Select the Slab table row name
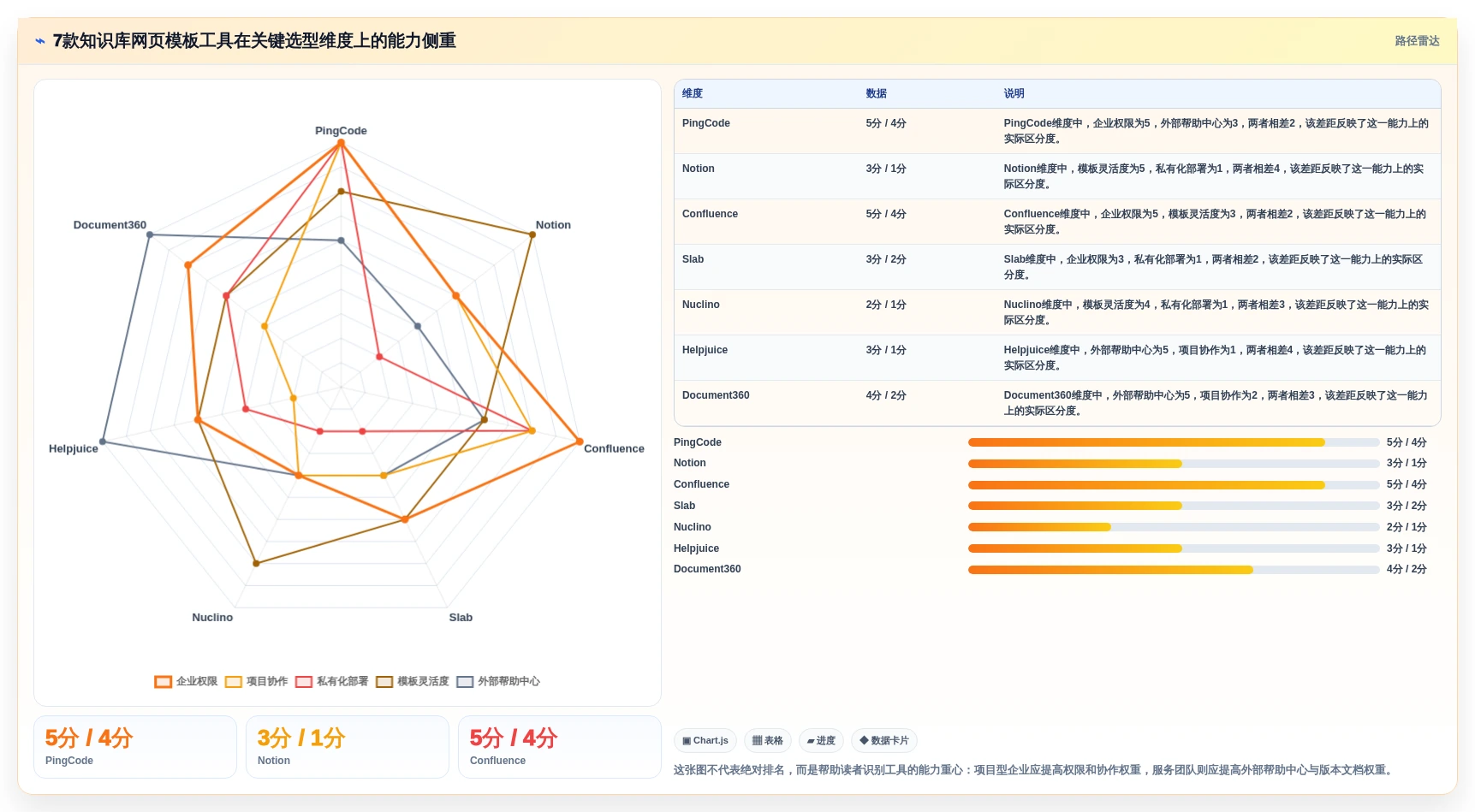Image resolution: width=1475 pixels, height=812 pixels. pos(693,259)
